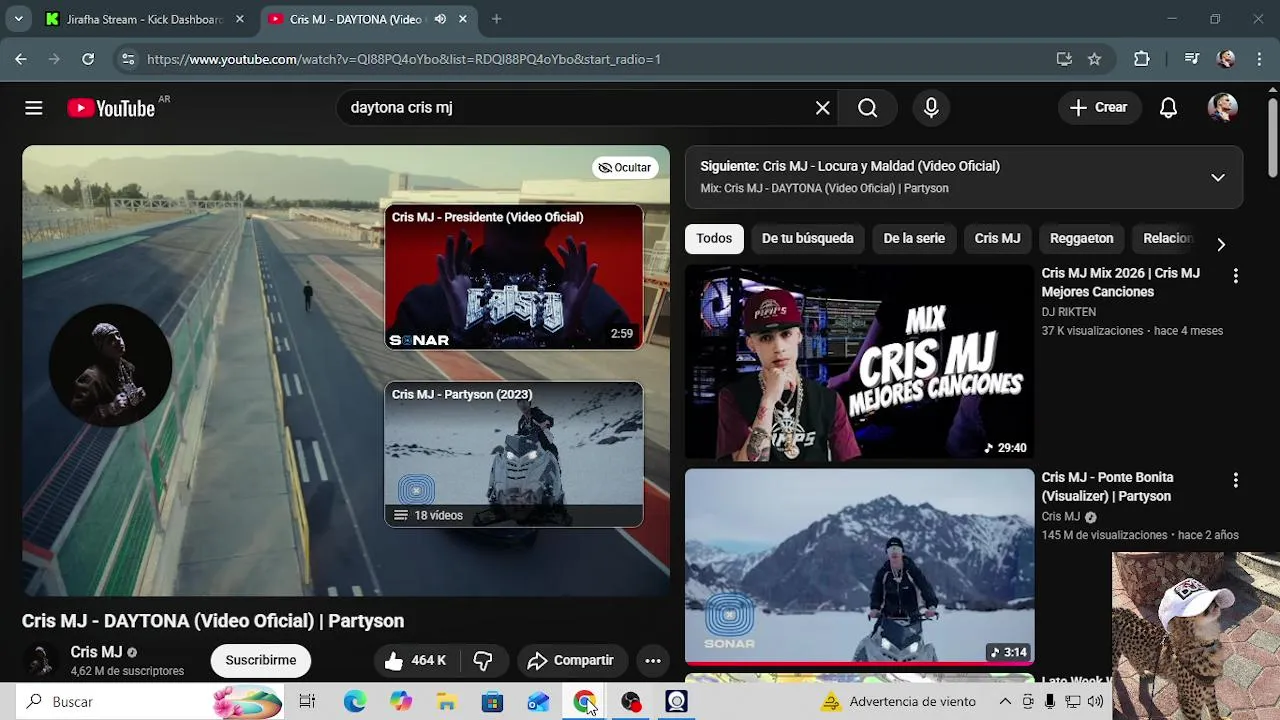Open Outlook from the taskbar
Screen dimensions: 1280x720
pos(539,702)
